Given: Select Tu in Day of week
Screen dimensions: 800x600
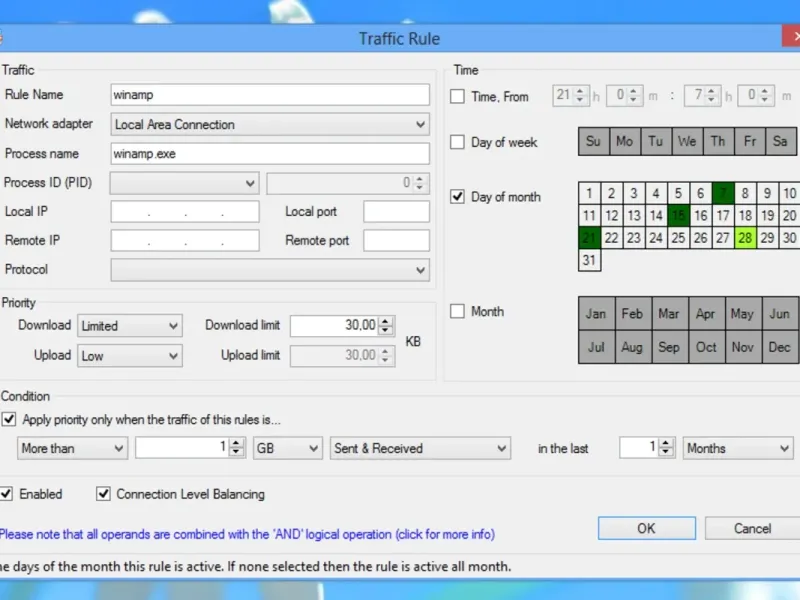Looking at the screenshot, I should click(656, 141).
